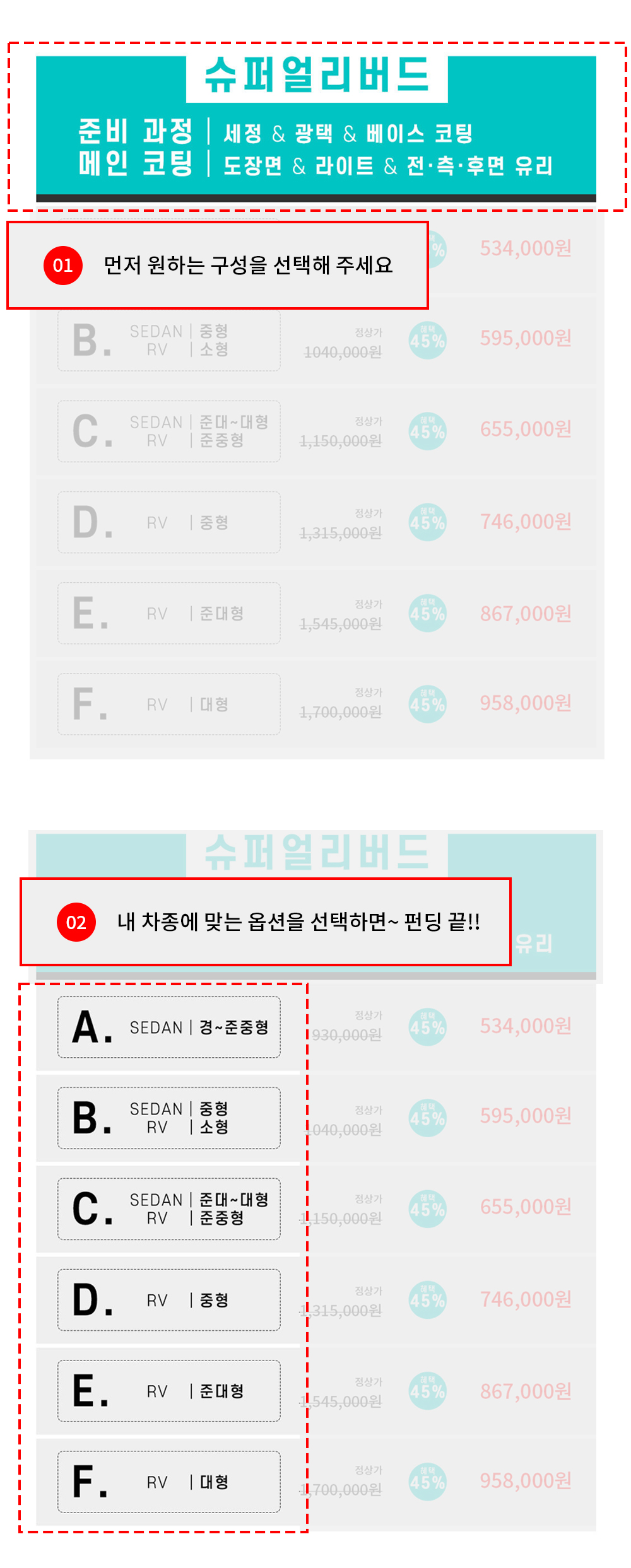The image size is (631, 1568).
Task: Click the instruction text 먼저 원하는 구성을 선택해 주세요
Action: (x=248, y=266)
